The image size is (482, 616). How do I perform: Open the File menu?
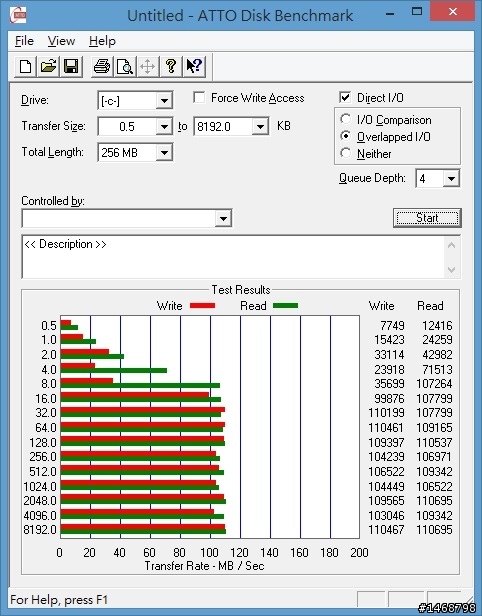(x=24, y=41)
